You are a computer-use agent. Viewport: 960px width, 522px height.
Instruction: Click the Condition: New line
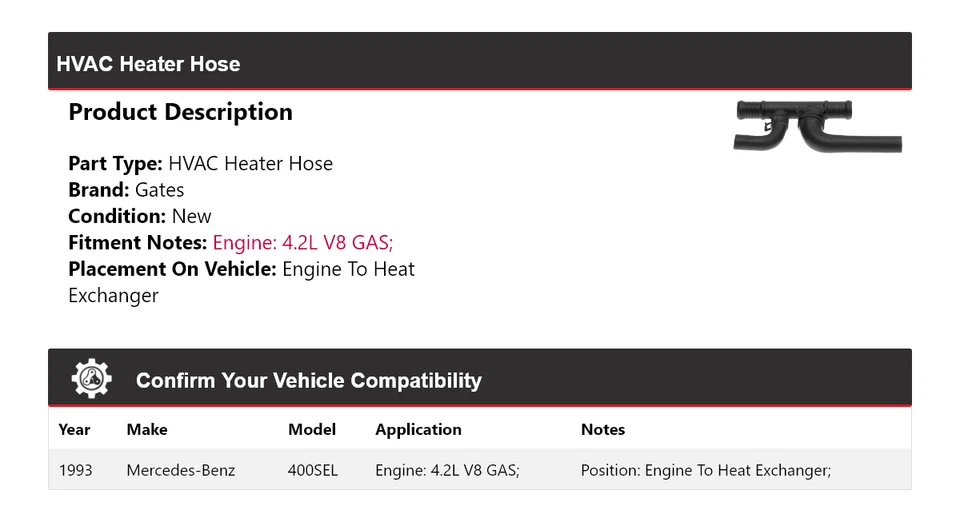click(x=140, y=216)
